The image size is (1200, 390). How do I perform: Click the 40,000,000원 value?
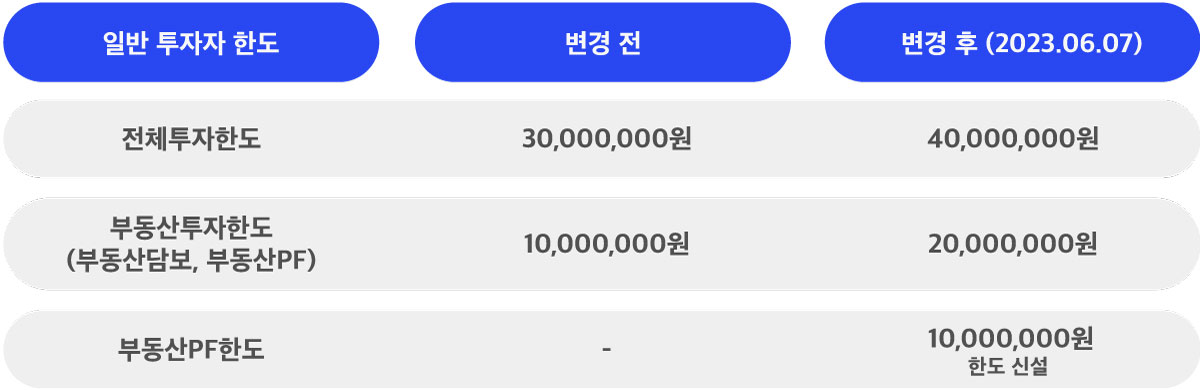coord(1013,139)
